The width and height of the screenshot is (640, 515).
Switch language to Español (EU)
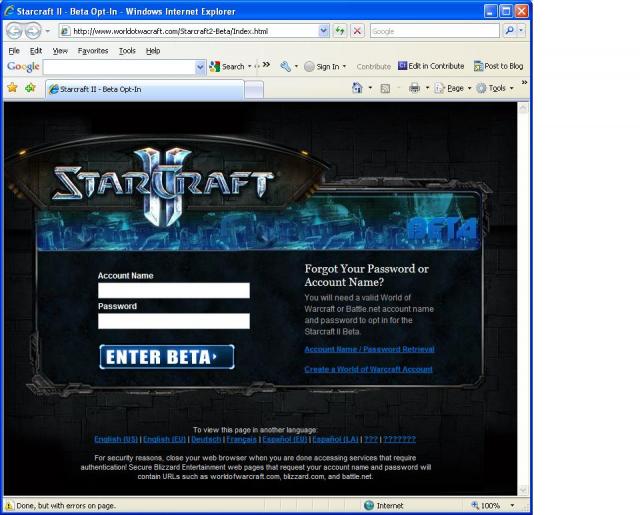pos(285,440)
